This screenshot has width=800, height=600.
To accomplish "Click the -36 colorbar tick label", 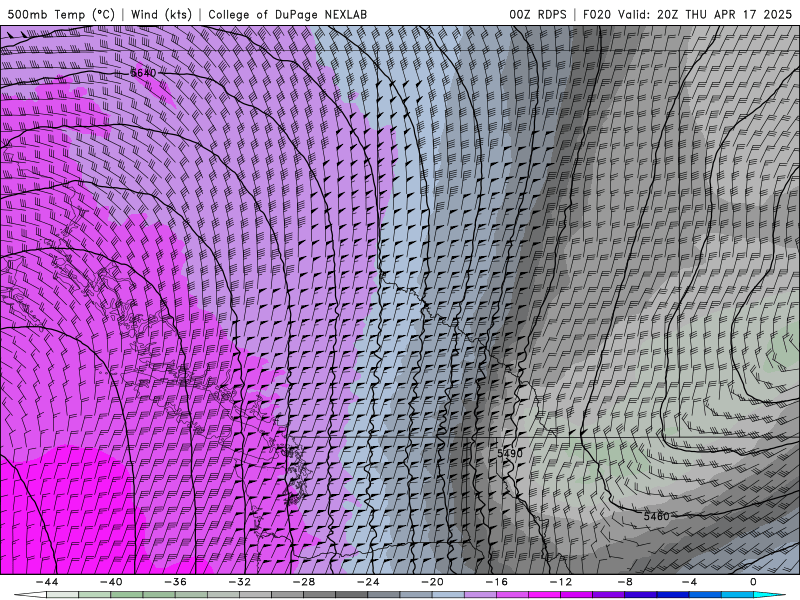I will (x=176, y=582).
